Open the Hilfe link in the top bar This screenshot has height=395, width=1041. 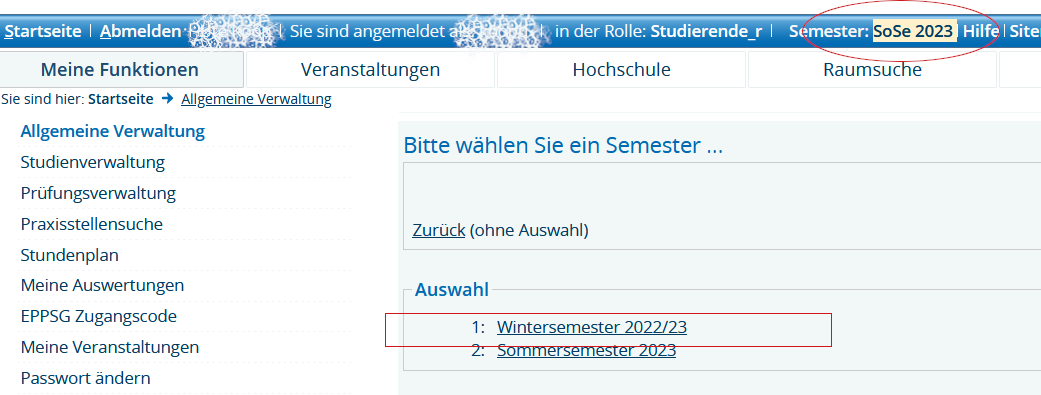(x=981, y=31)
